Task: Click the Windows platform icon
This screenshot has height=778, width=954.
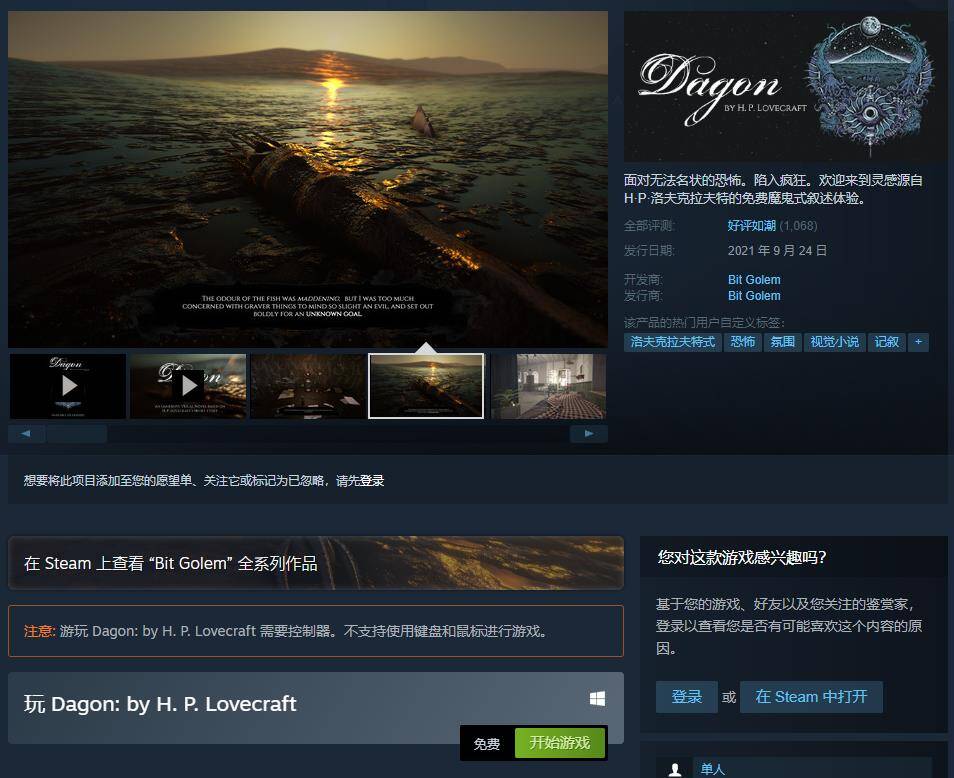Action: [597, 699]
